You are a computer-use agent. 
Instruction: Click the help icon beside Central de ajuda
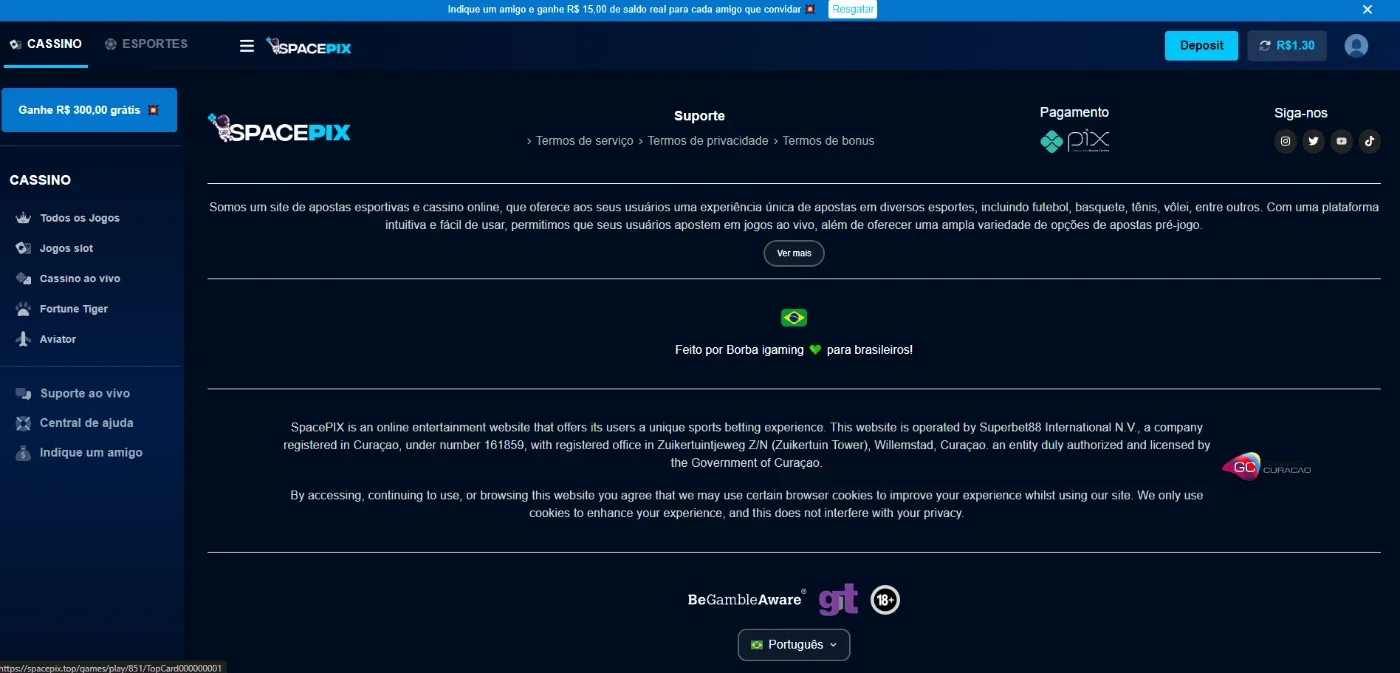pos(23,423)
